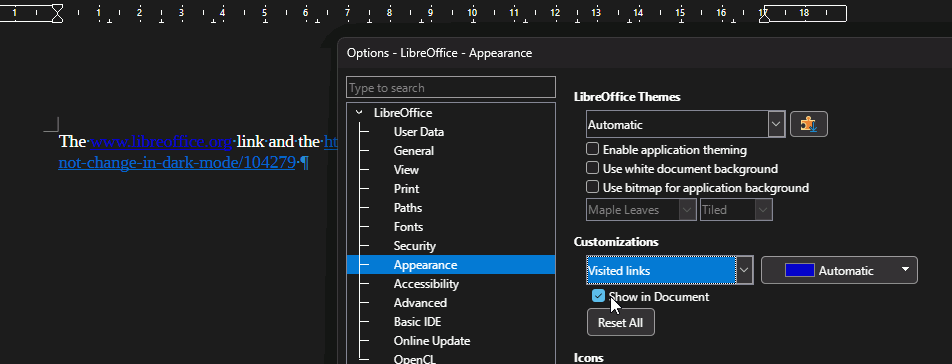Click the word 'The' in the document
This screenshot has height=364, width=952.
(x=72, y=141)
